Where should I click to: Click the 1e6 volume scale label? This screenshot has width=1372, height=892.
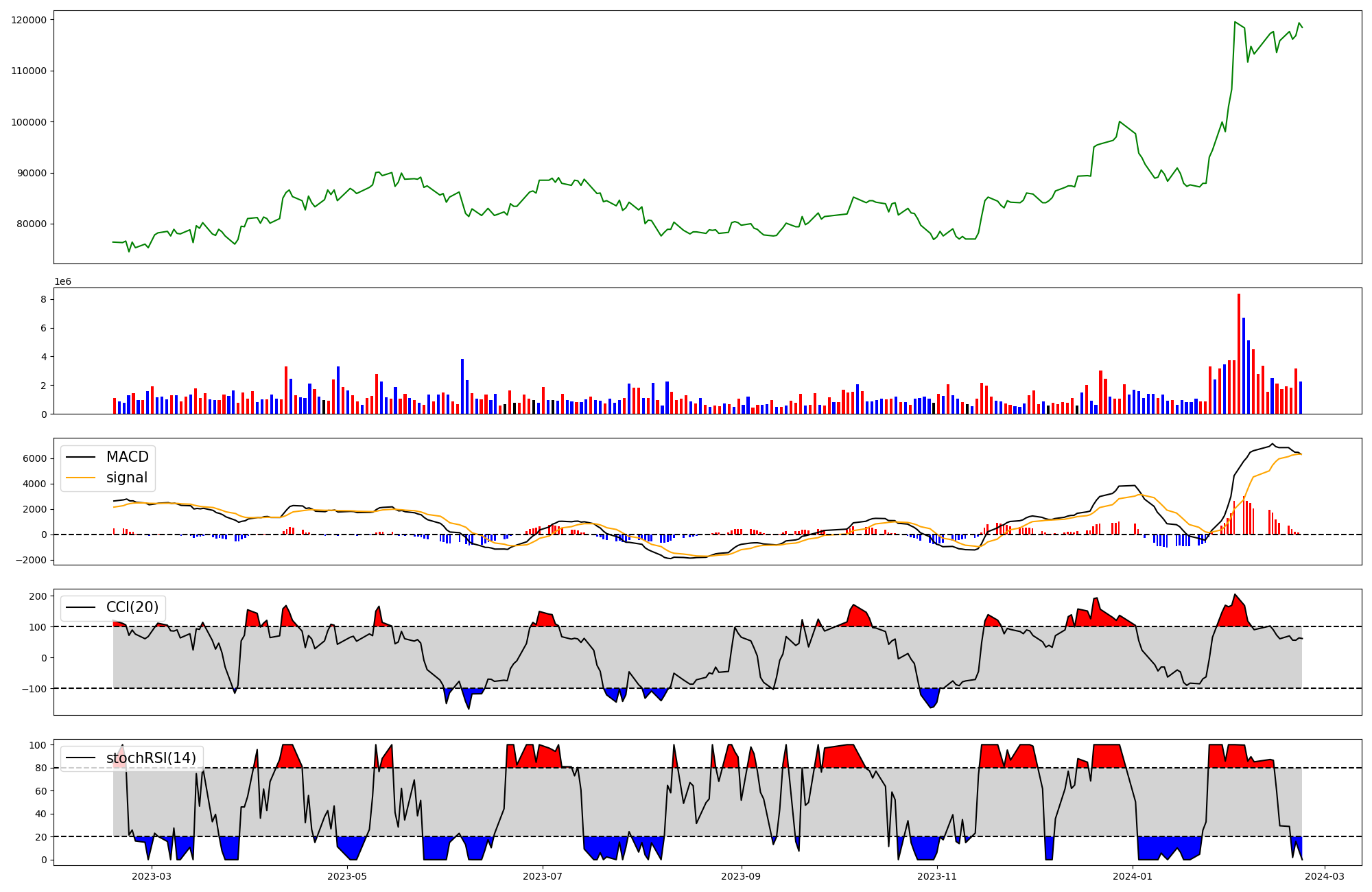(62, 282)
